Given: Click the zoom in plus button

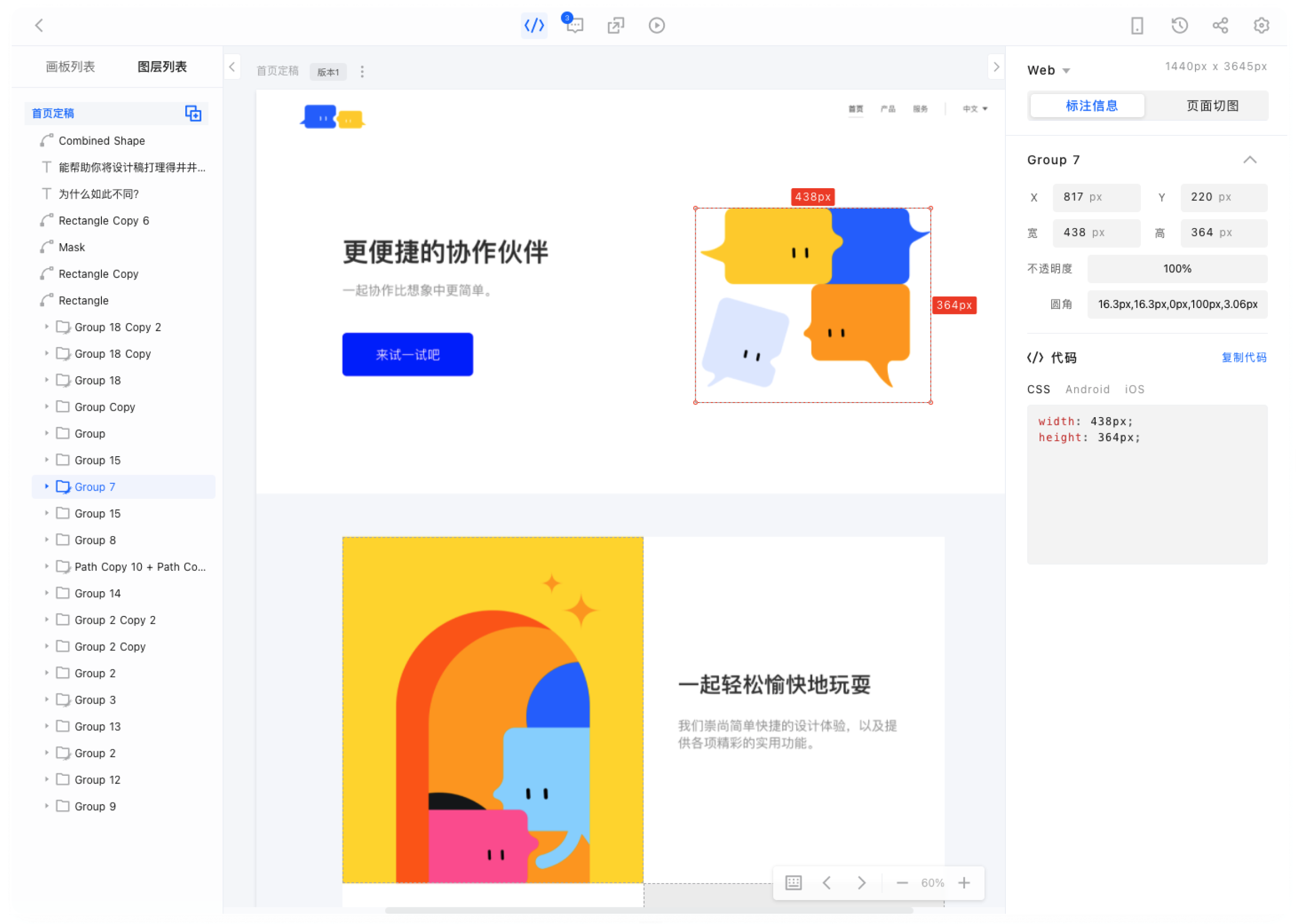Looking at the screenshot, I should [x=963, y=883].
